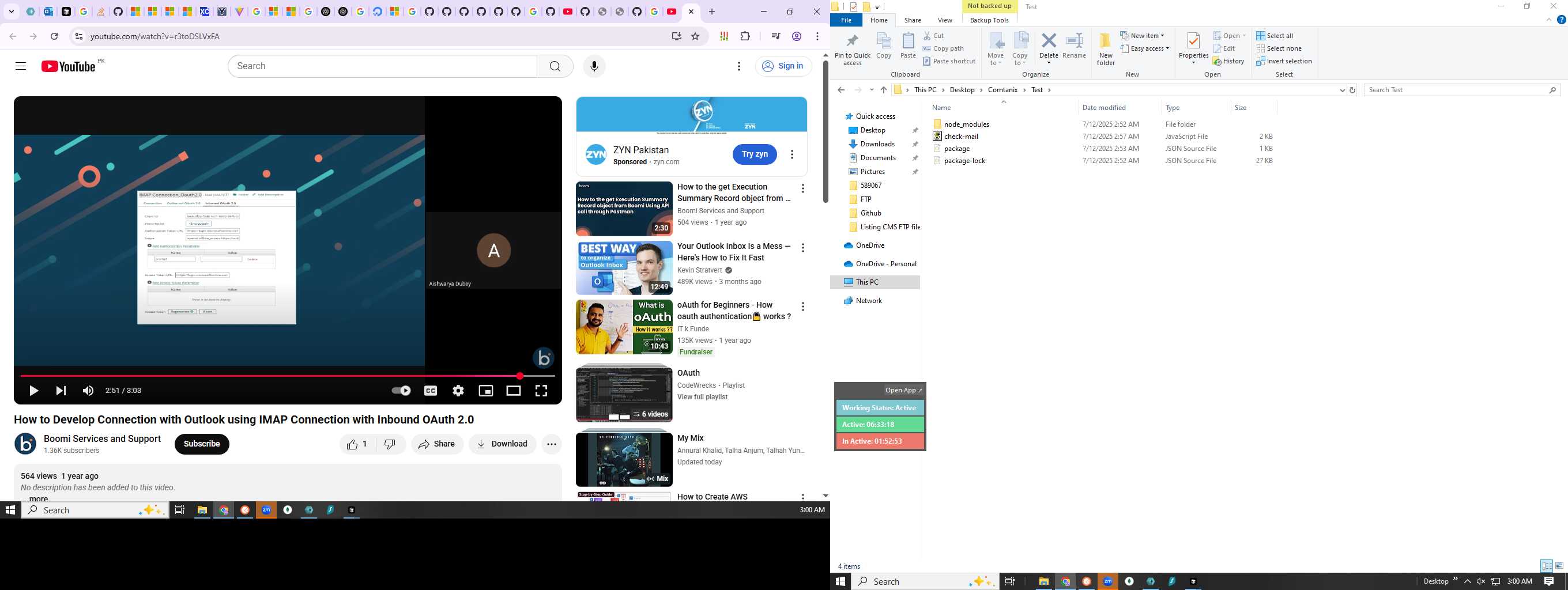Image resolution: width=1568 pixels, height=590 pixels.
Task: Skip to the next video
Action: pos(61,391)
